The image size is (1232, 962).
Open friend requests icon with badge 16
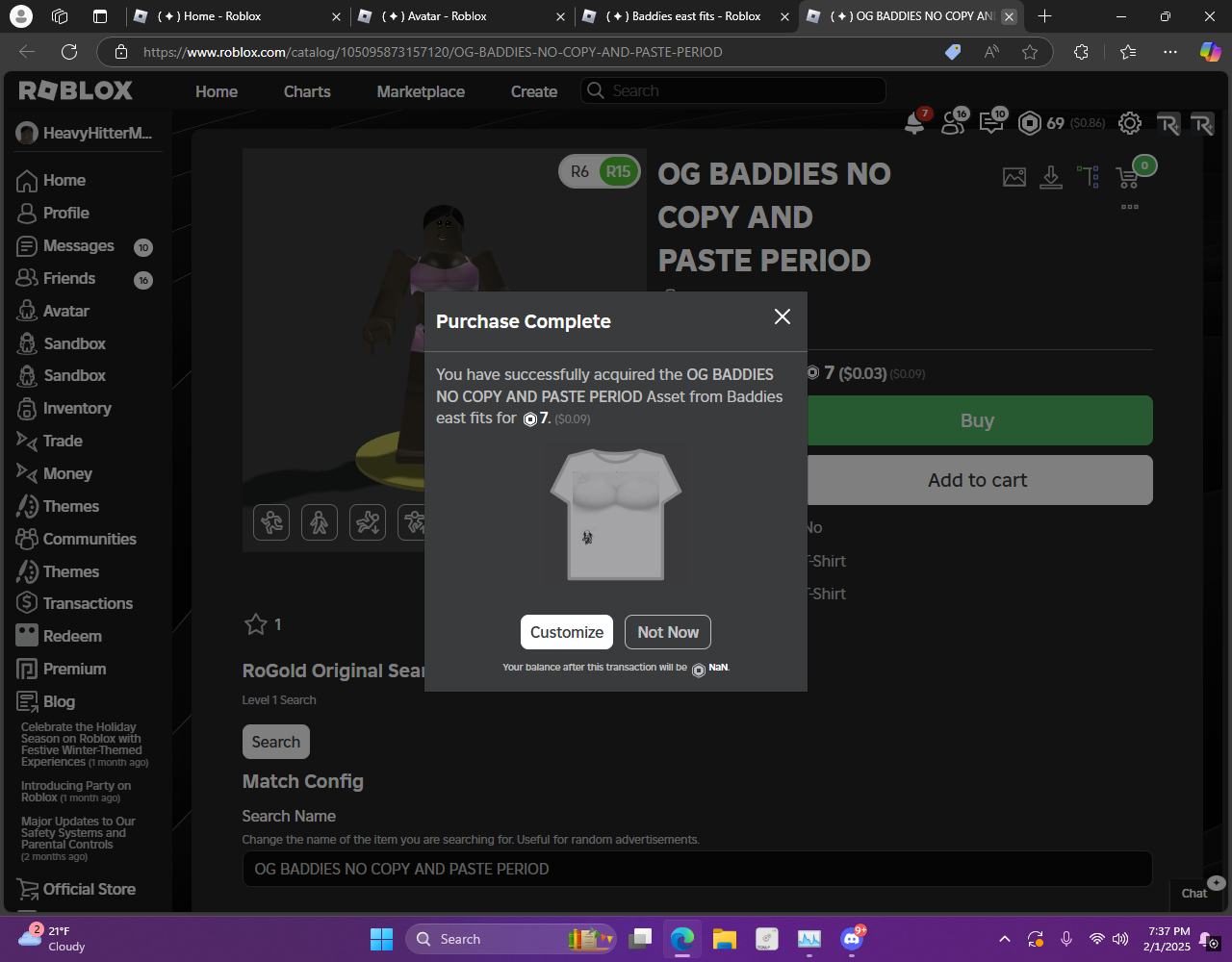[x=954, y=122]
